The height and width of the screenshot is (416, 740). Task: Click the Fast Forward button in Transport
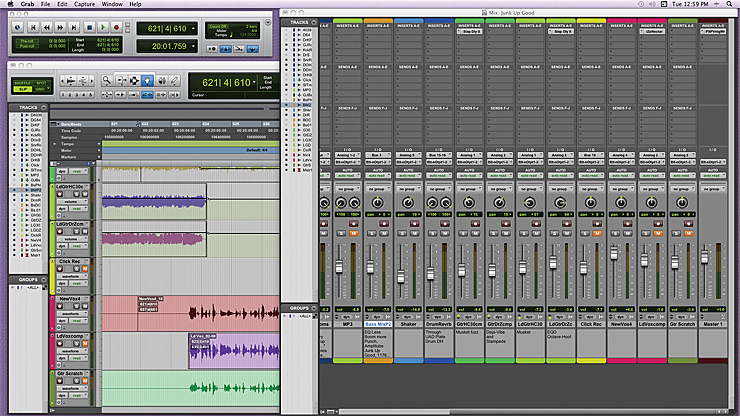click(60, 28)
